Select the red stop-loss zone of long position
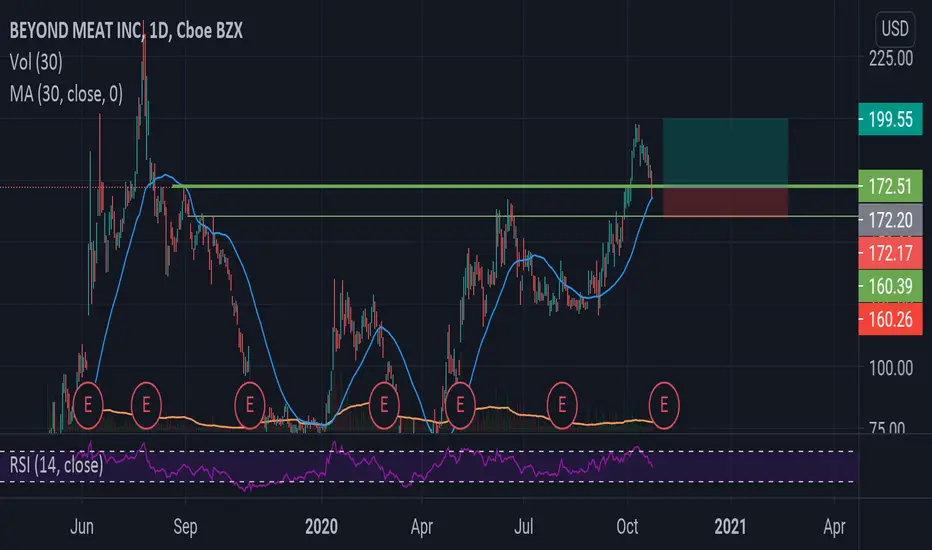Image resolution: width=932 pixels, height=550 pixels. click(x=725, y=202)
